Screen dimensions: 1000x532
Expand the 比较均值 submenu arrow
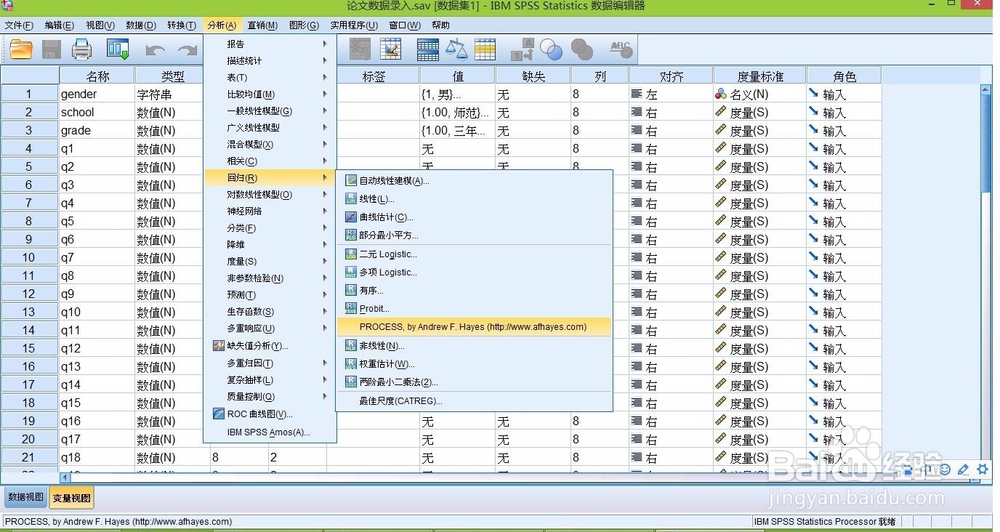(325, 94)
